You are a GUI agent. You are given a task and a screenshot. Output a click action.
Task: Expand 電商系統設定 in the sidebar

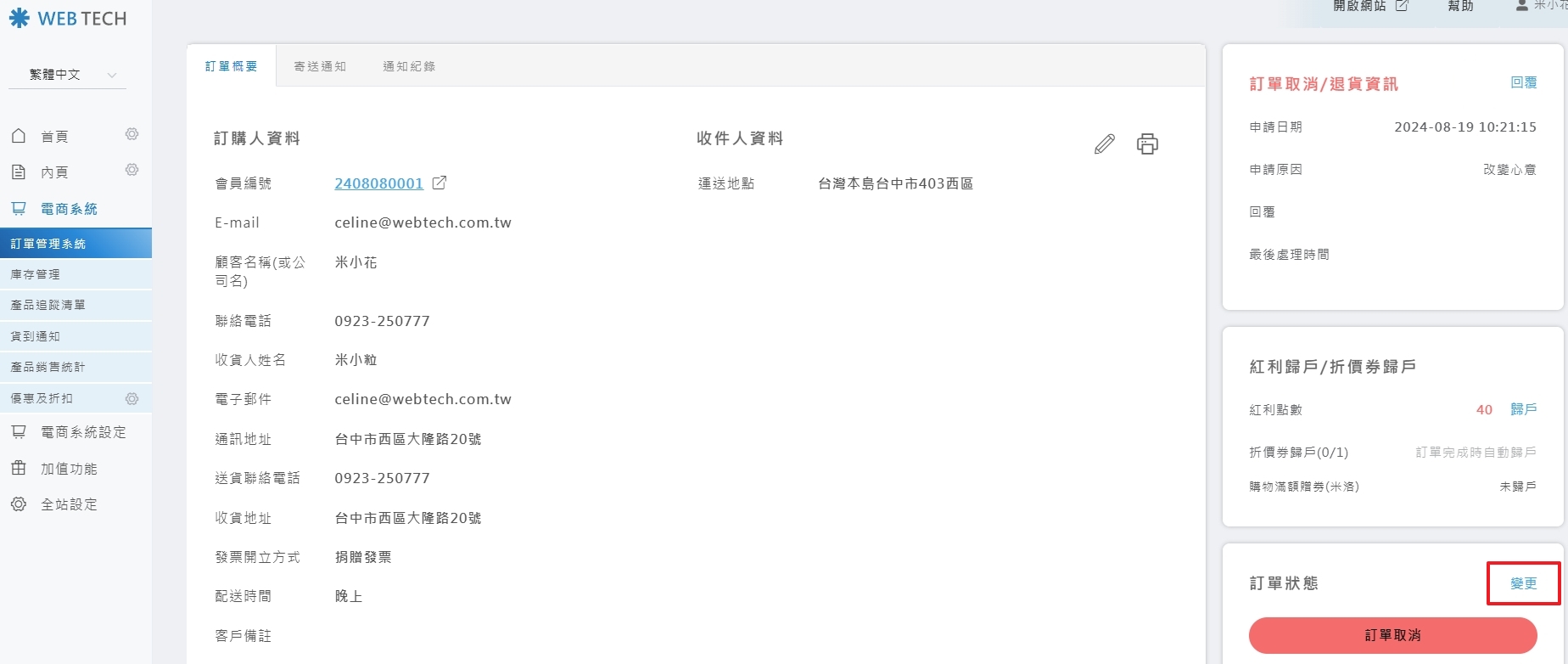pos(83,432)
